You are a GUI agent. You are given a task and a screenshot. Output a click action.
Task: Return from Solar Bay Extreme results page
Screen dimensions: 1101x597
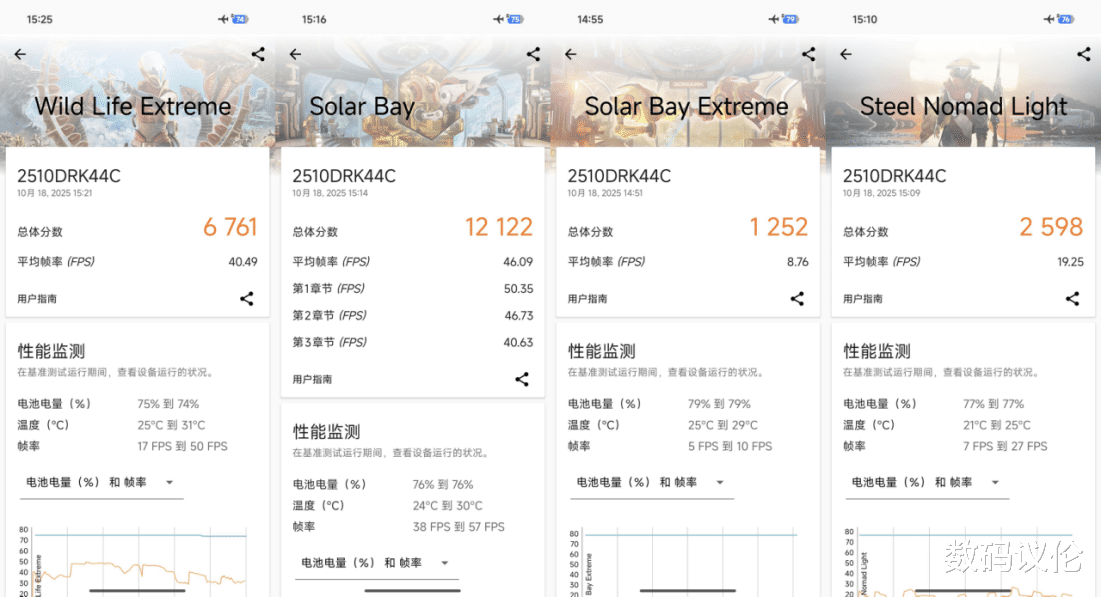coord(570,55)
